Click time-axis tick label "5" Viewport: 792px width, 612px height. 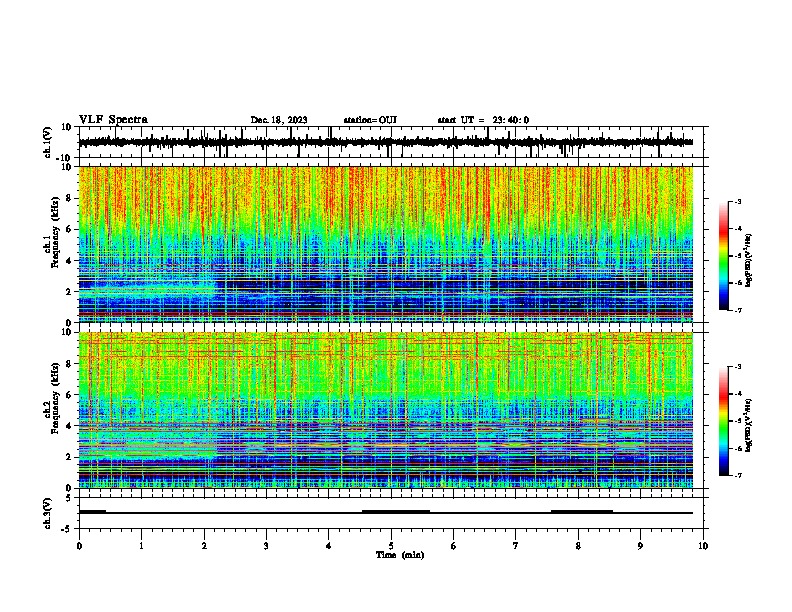tap(391, 546)
